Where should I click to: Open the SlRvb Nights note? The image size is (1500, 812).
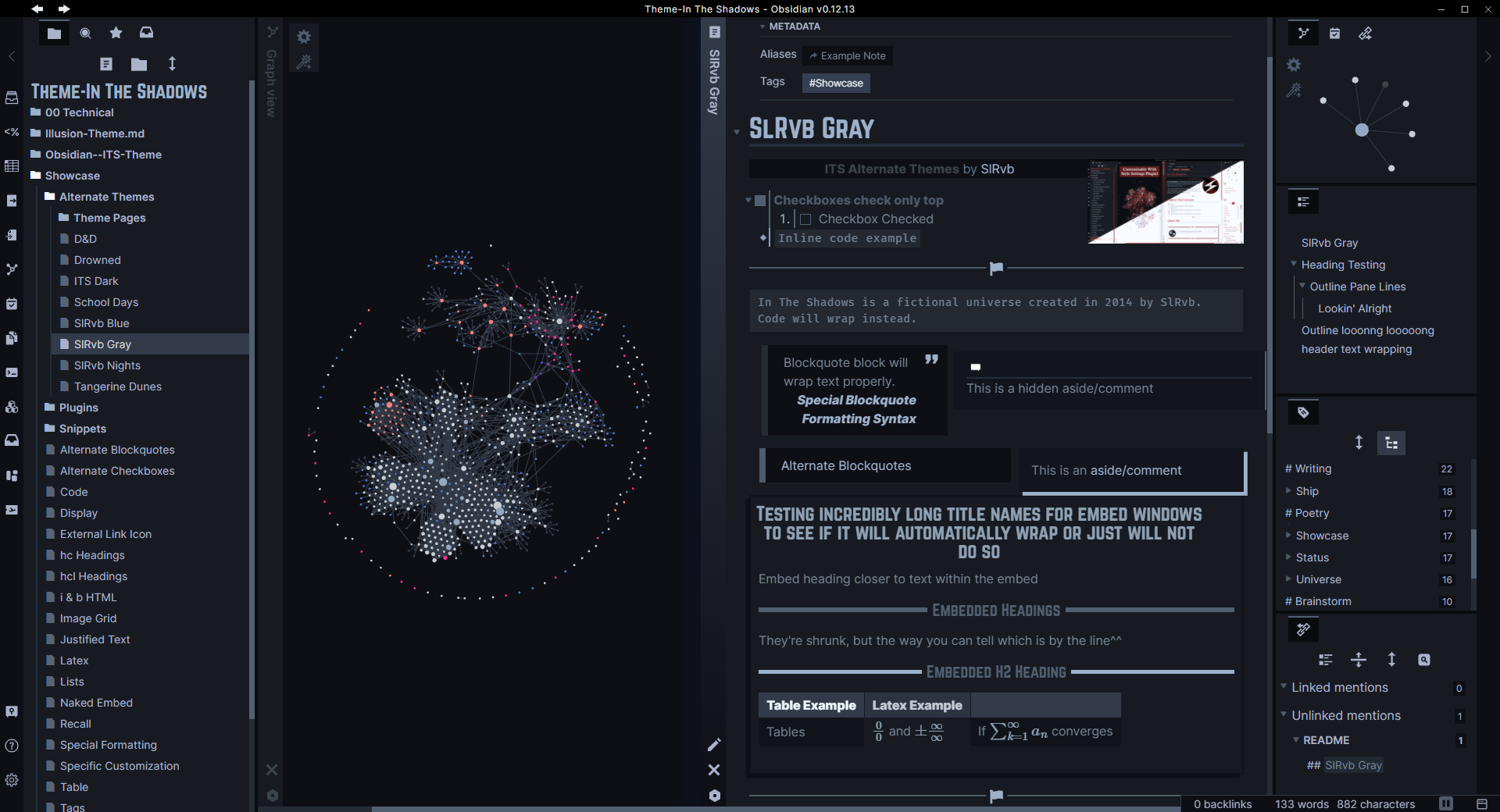point(107,365)
